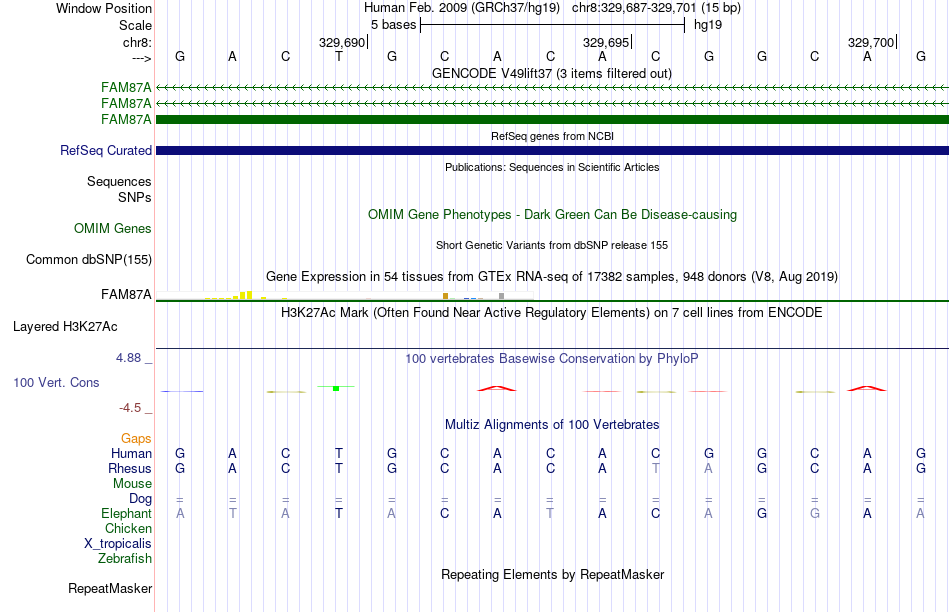This screenshot has height=612, width=950.
Task: Click the 5 bases scale bar
Action: 552,25
